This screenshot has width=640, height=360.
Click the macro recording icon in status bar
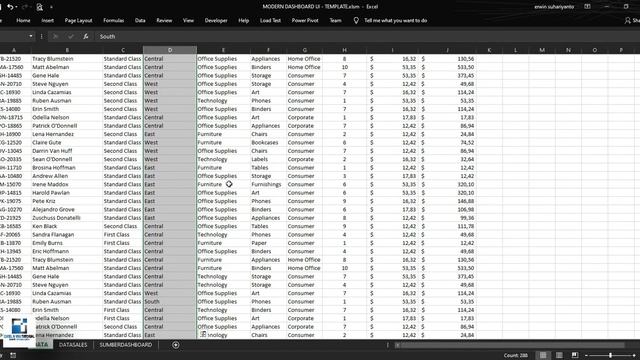pos(13,356)
